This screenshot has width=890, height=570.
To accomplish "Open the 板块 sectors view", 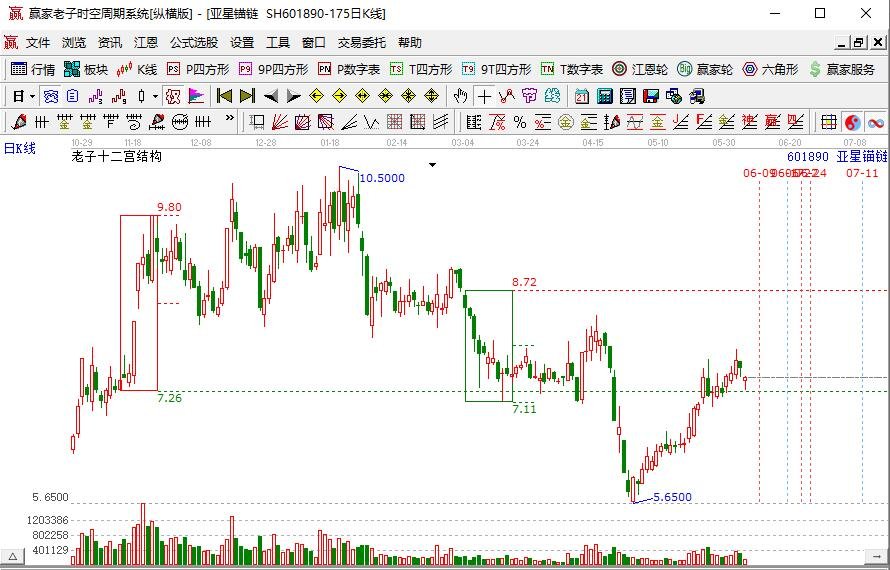I will (x=86, y=69).
